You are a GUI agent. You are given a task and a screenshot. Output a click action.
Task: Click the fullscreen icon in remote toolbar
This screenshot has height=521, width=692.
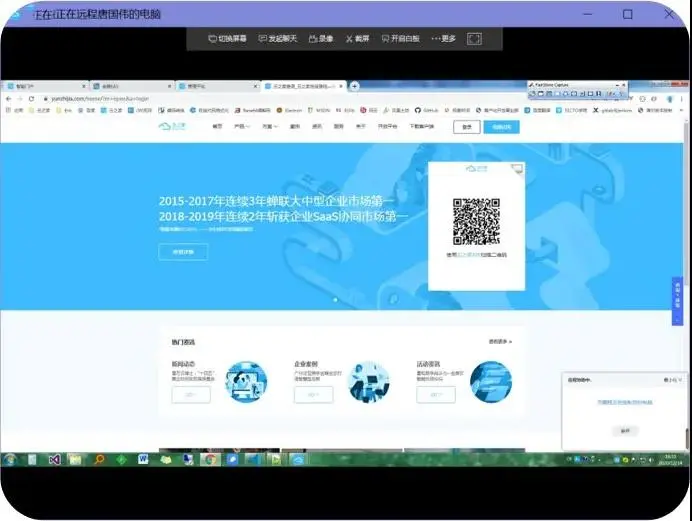coord(474,39)
